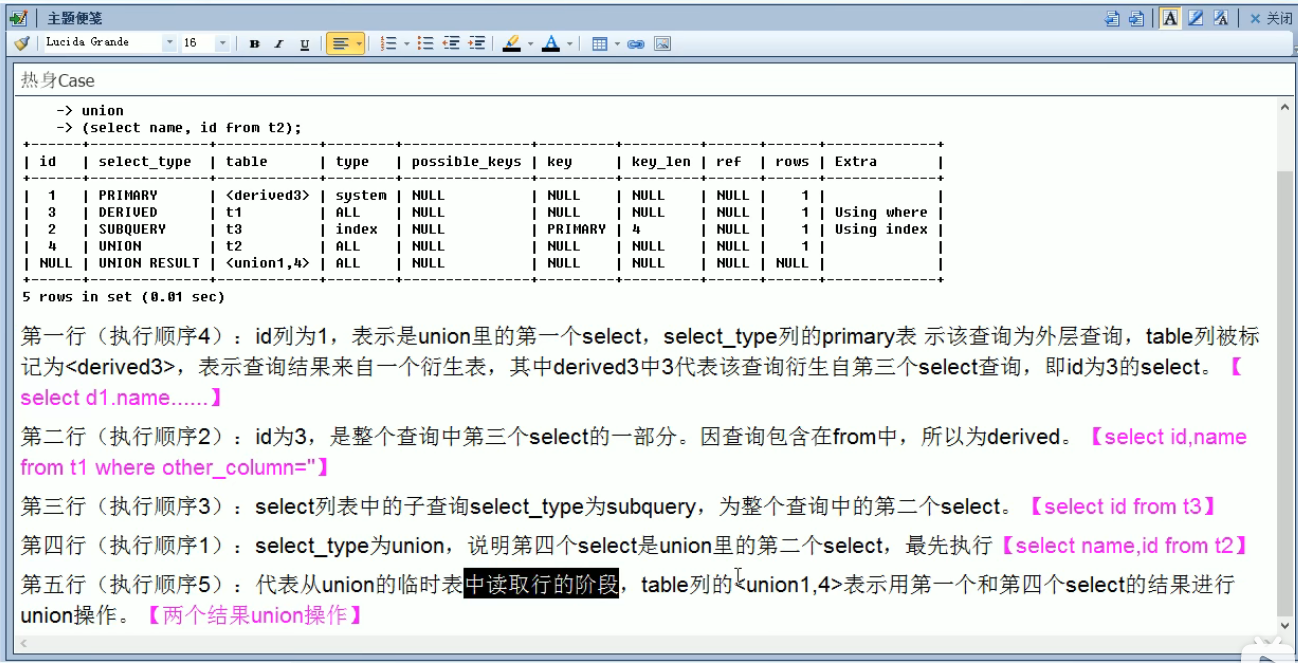Click the highlighter pen icon
This screenshot has width=1298, height=663.
click(512, 43)
